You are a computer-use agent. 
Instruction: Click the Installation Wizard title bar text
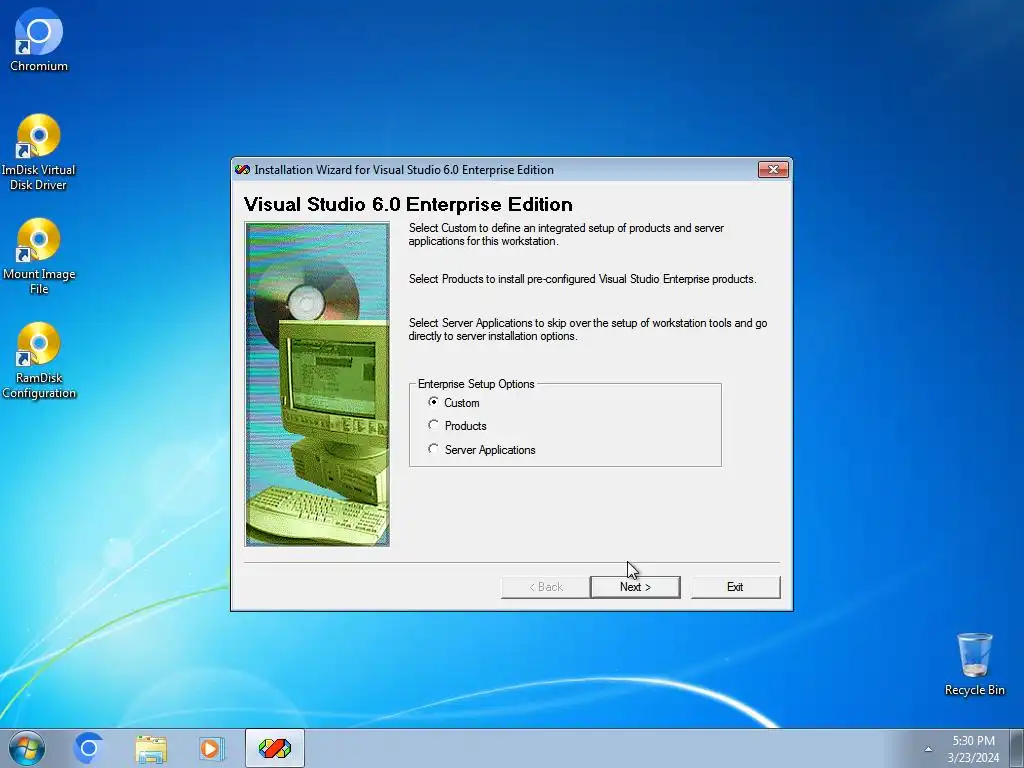pyautogui.click(x=404, y=170)
